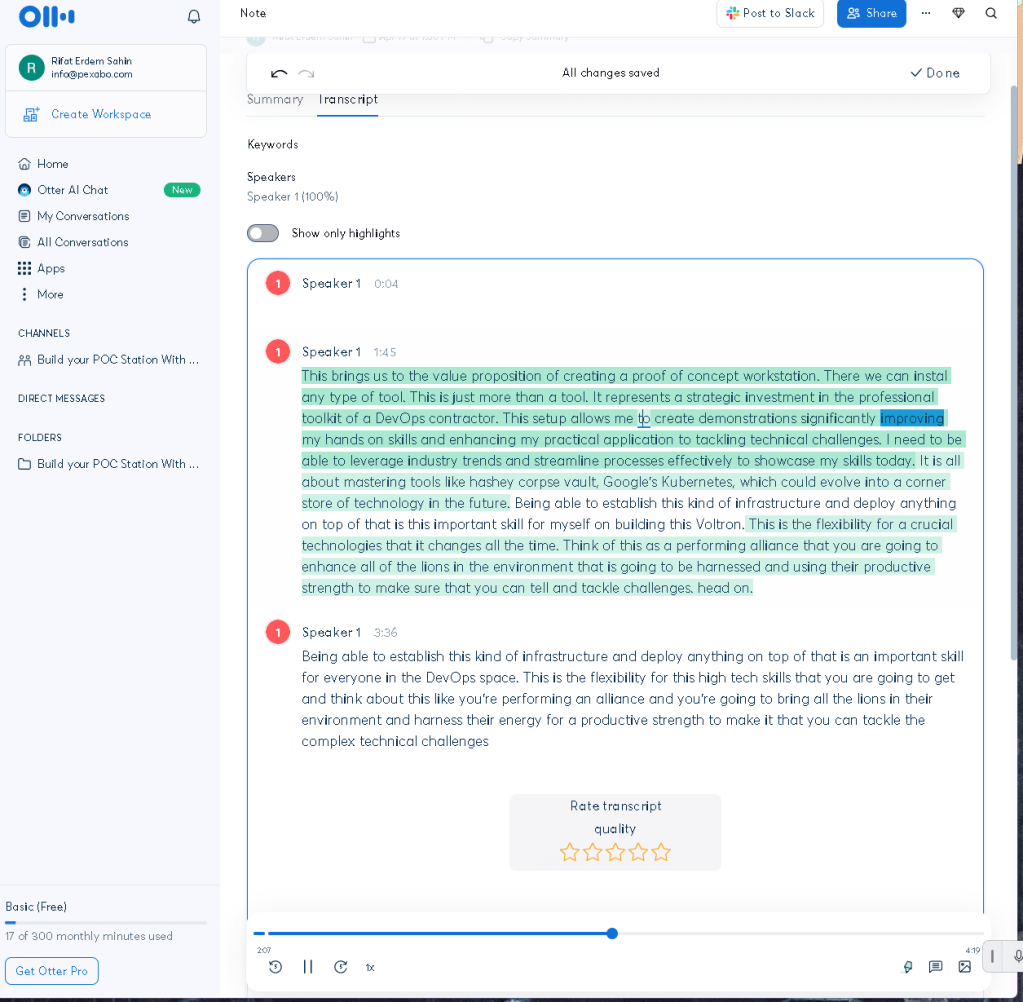Click the Share button
The image size is (1023, 1002).
point(871,13)
